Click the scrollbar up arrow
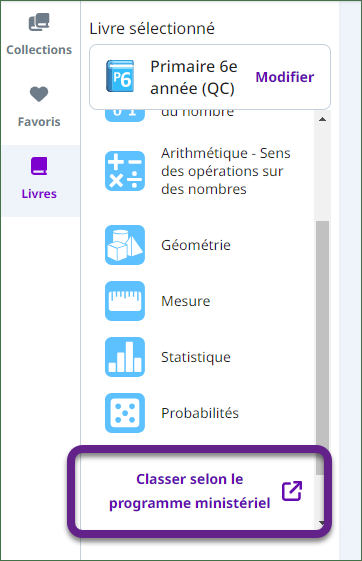 pyautogui.click(x=322, y=119)
